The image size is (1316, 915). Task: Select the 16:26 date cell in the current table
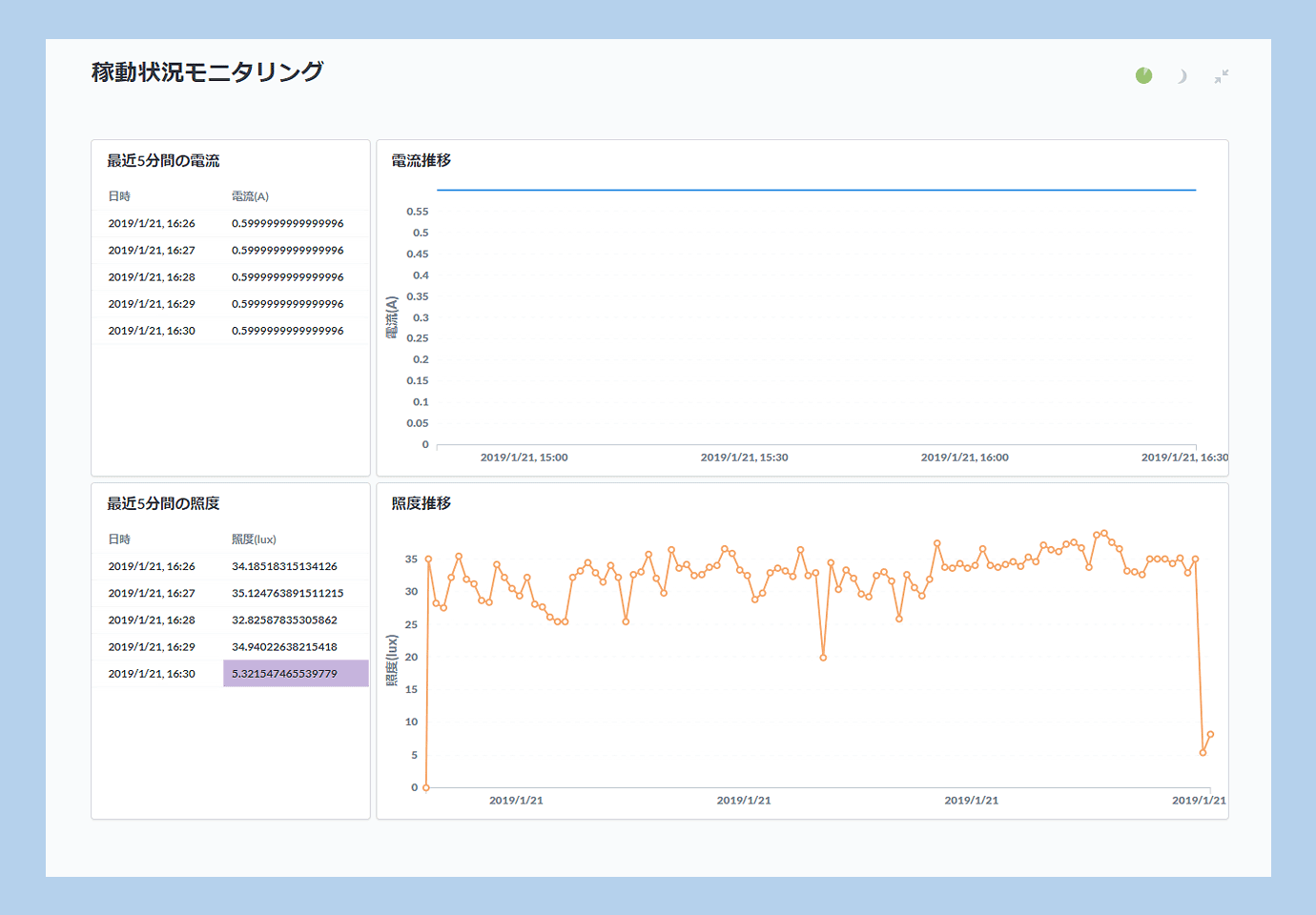click(152, 223)
